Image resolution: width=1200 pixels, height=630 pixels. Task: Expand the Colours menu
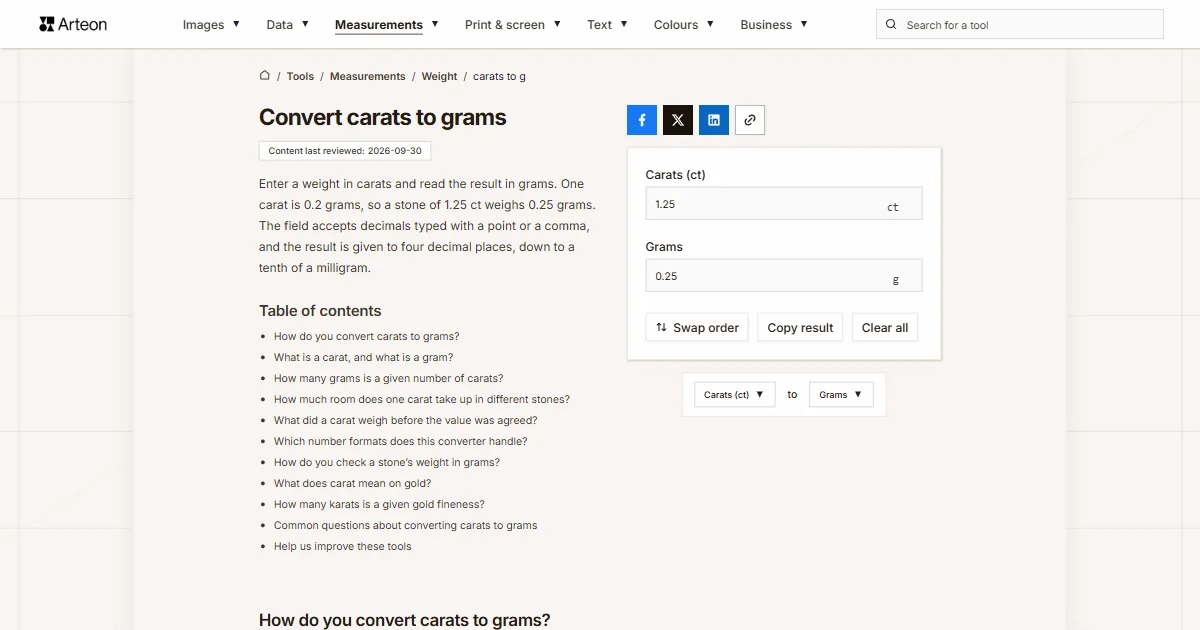684,25
